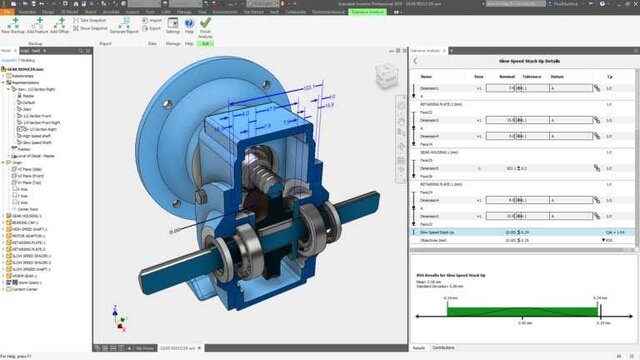640x360 pixels.
Task: Click the Generate Report icon
Action: click(x=124, y=25)
